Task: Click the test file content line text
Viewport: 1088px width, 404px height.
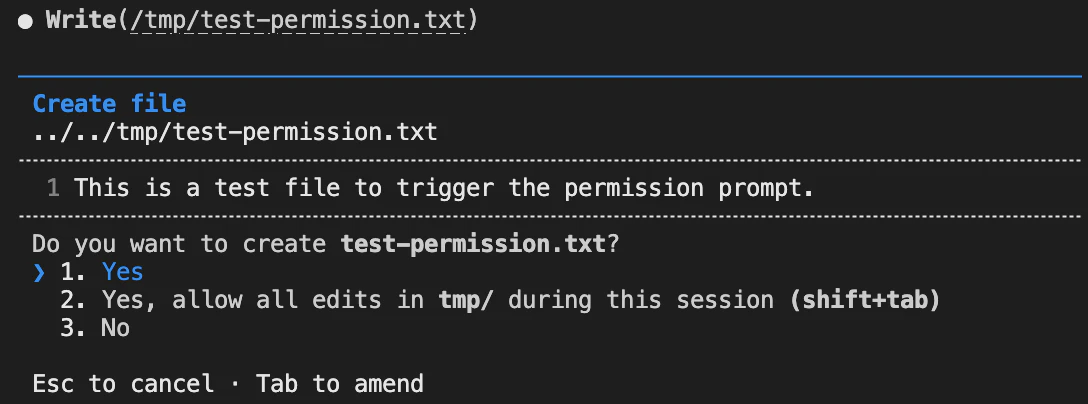Action: coord(444,188)
